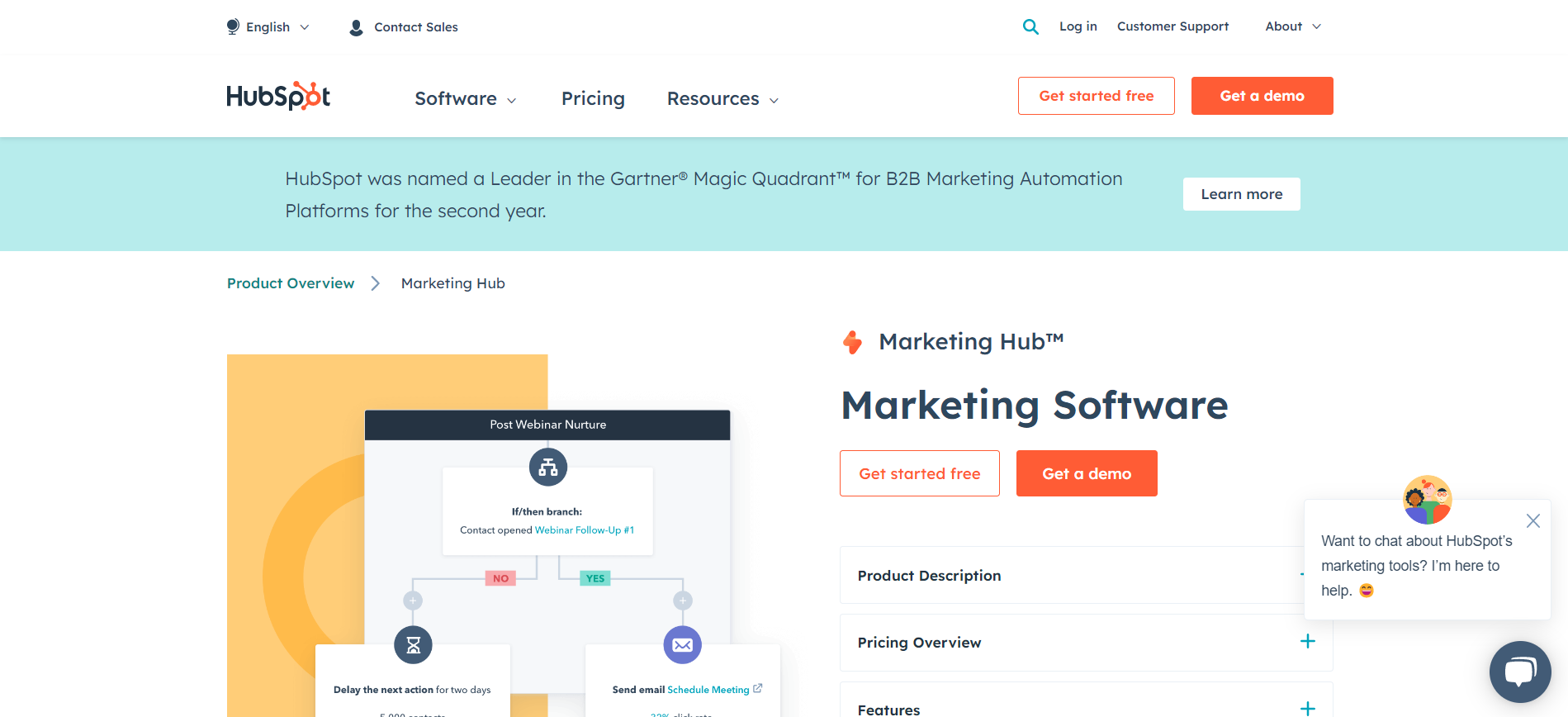
Task: Click the Webinar Follow-Up #1 link
Action: (x=585, y=530)
